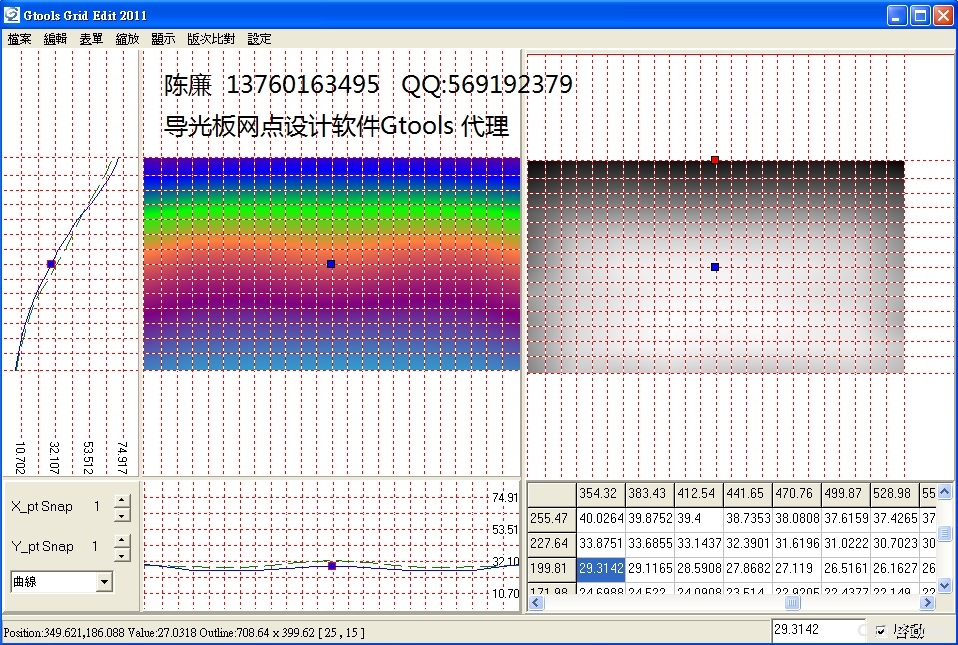Select table cell 40.0264
Viewport: 958px width, 645px height.
601,519
